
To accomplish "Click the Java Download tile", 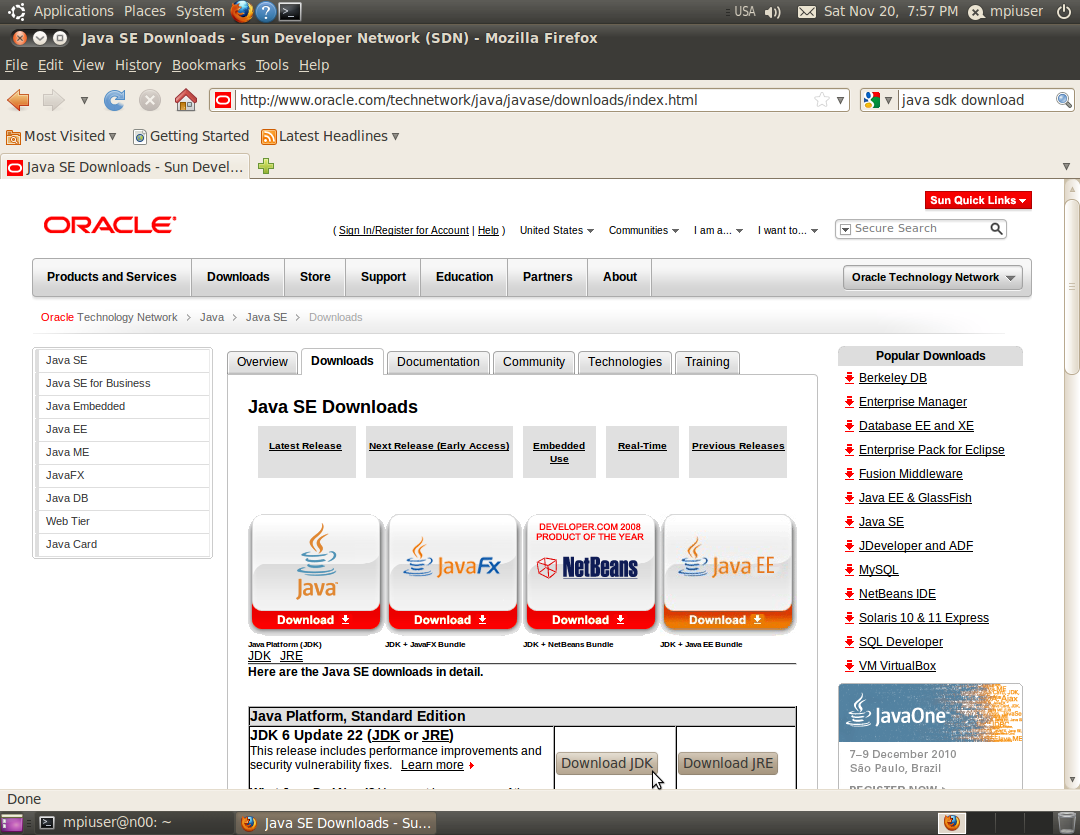I will [x=315, y=573].
